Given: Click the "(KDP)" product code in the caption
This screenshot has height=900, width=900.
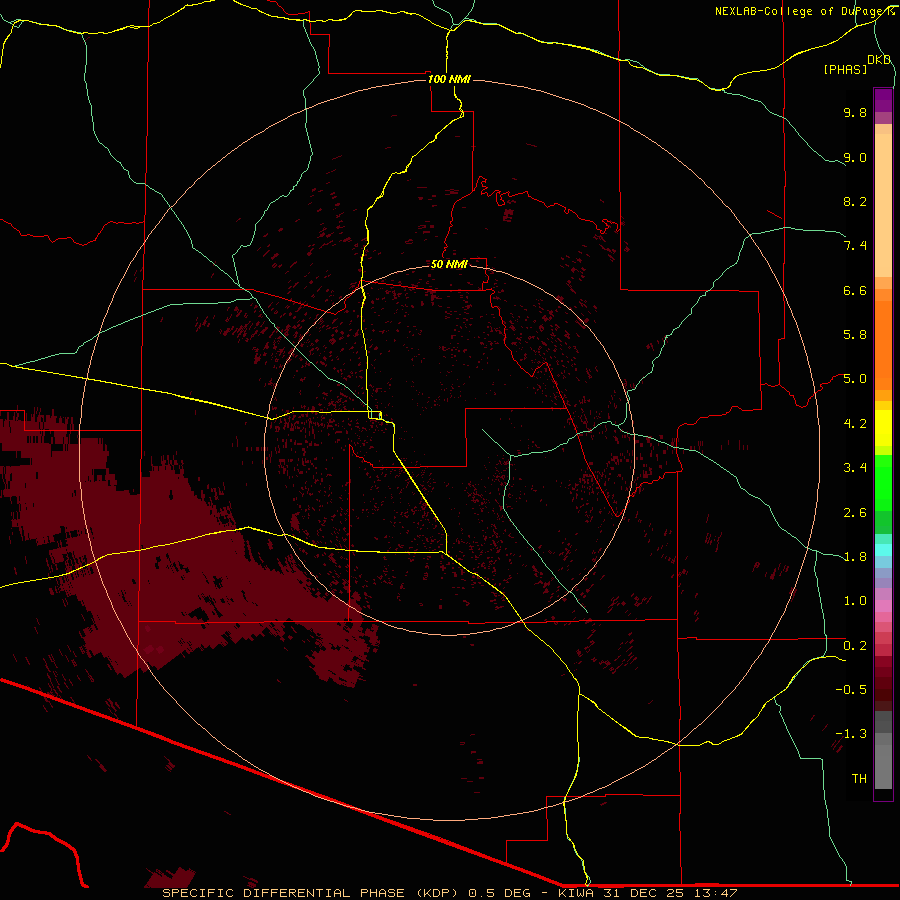Looking at the screenshot, I should (x=439, y=893).
